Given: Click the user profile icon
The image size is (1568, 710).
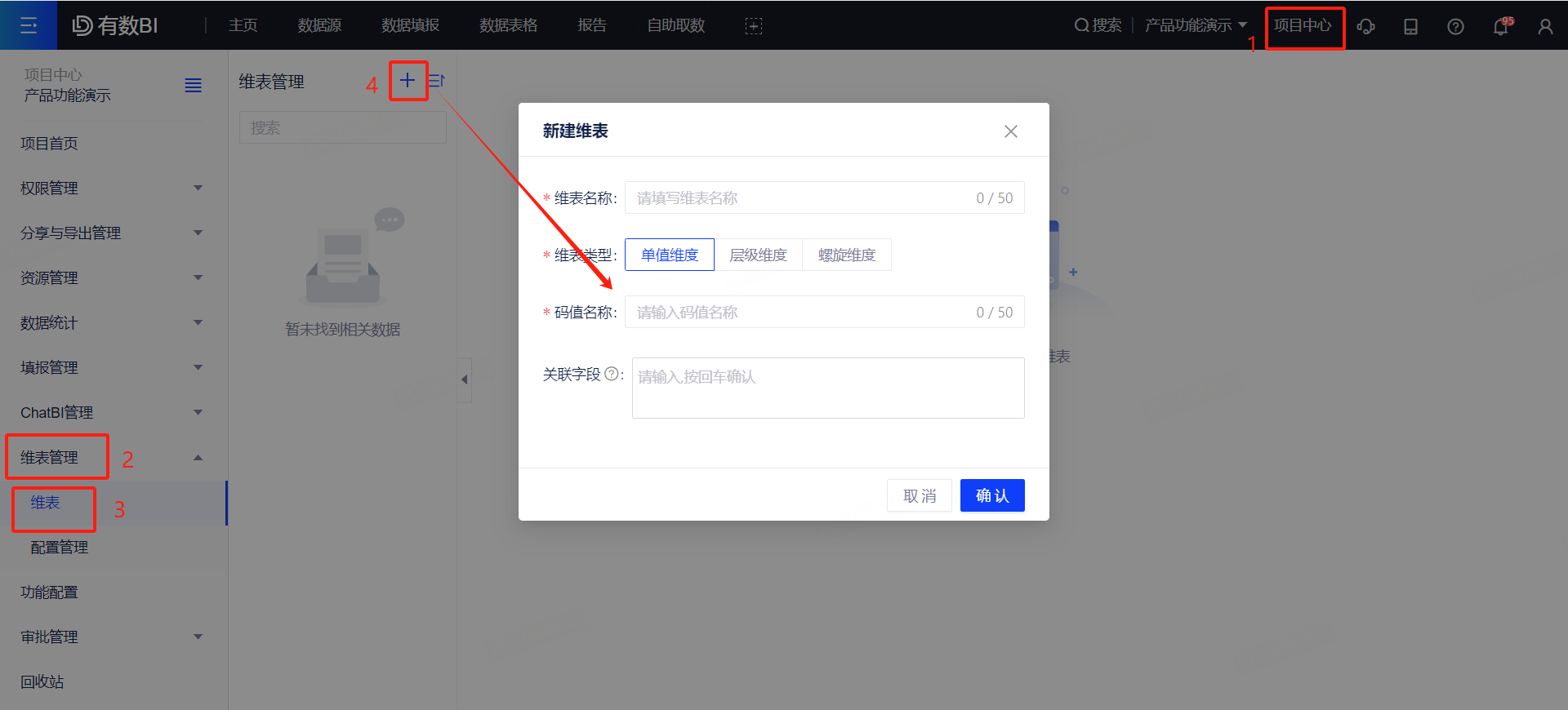Looking at the screenshot, I should (1545, 26).
